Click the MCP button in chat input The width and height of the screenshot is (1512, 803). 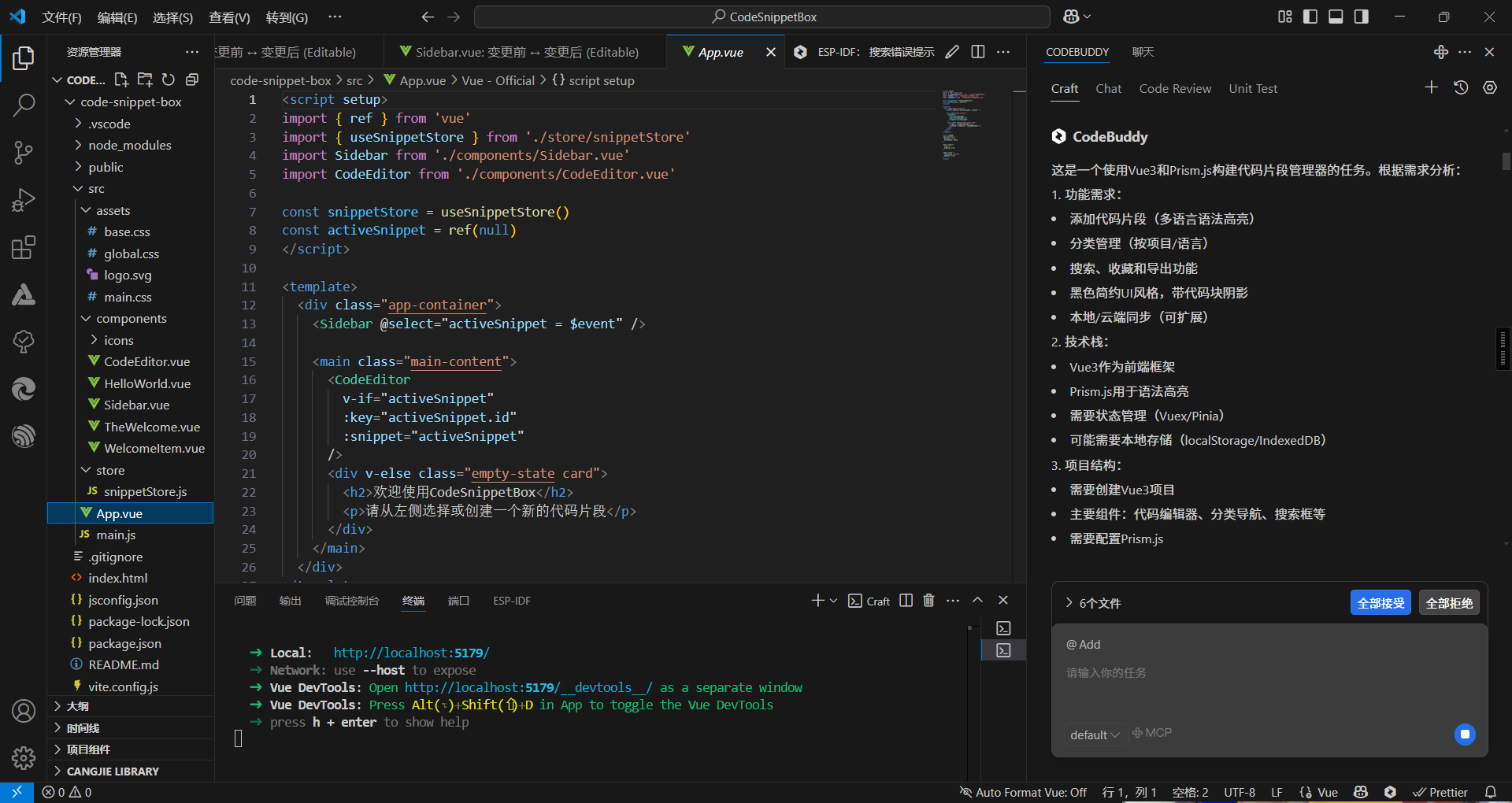1152,733
